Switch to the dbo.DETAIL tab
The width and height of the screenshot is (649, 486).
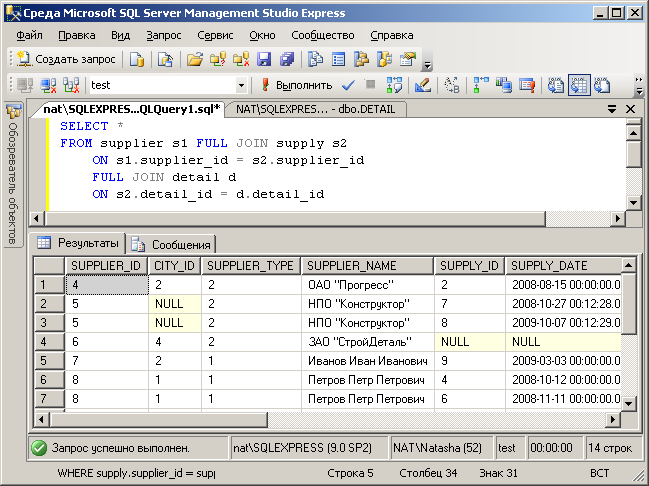315,110
